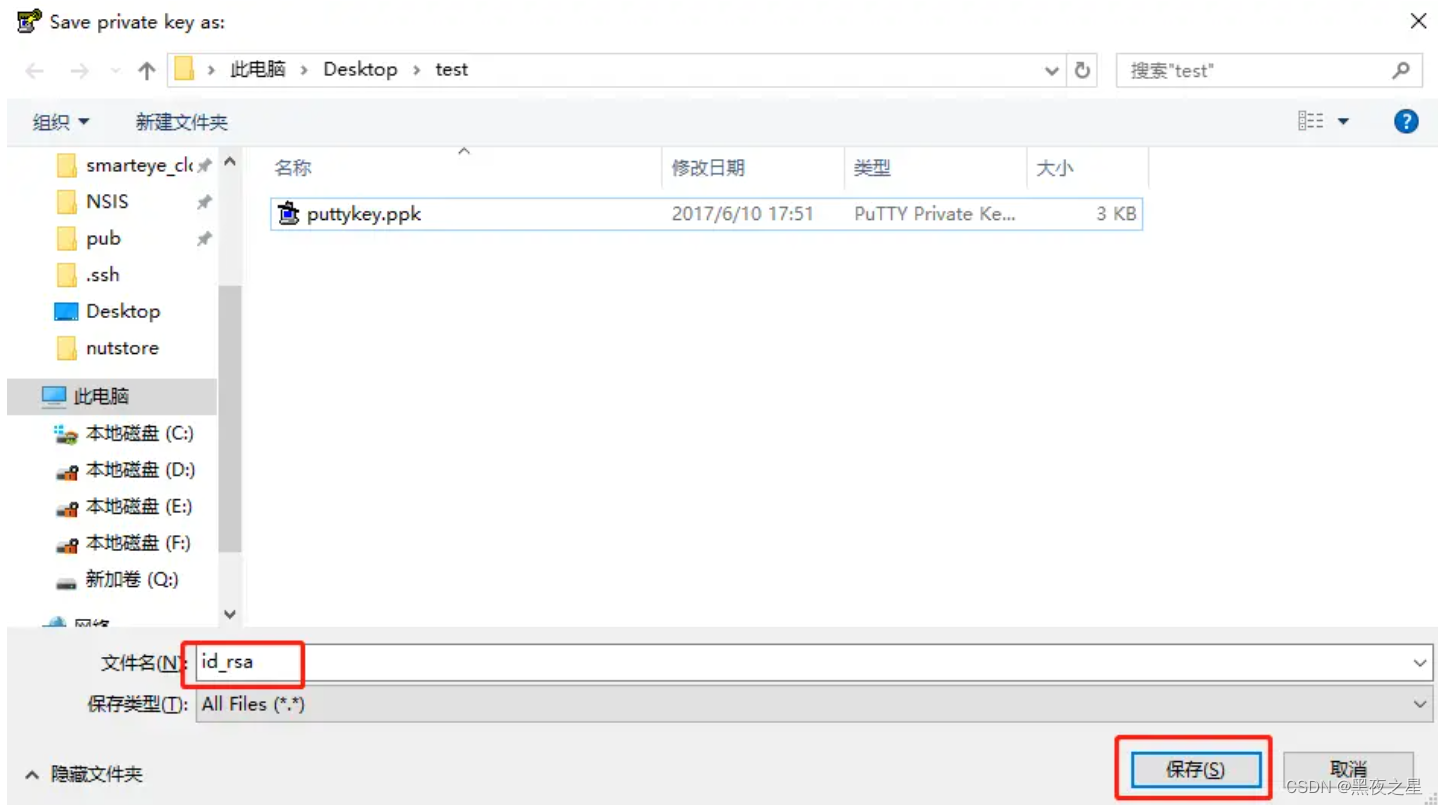Click the PuTTY Private Ke... type cell
1438x805 pixels.
click(x=935, y=214)
